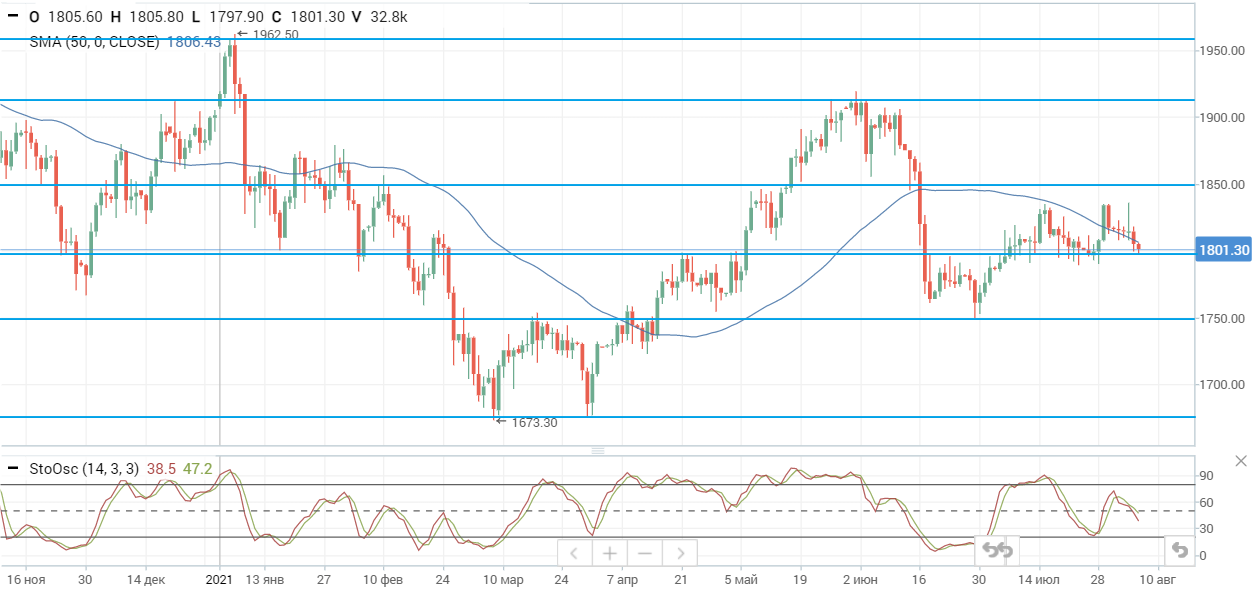Image resolution: width=1252 pixels, height=591 pixels.
Task: Click the StoOsc (14, 3, 3) indicator label
Action: click(x=85, y=467)
